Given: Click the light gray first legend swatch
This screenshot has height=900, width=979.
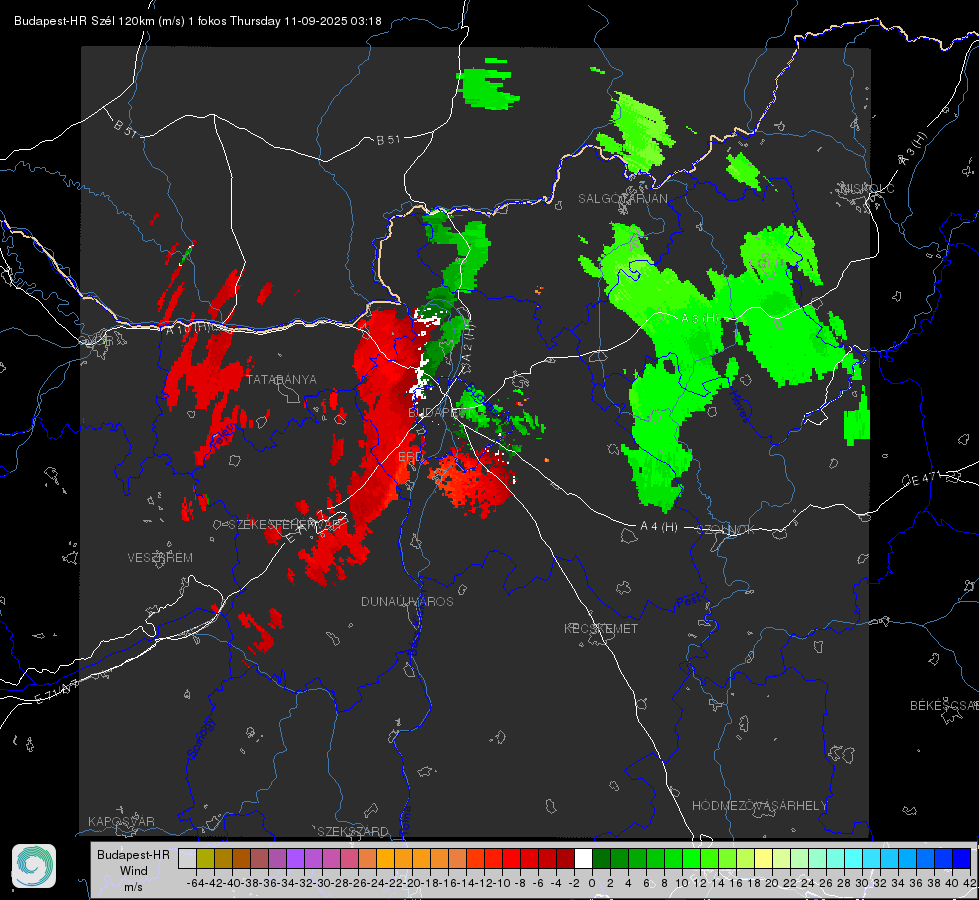Looking at the screenshot, I should click(x=187, y=859).
